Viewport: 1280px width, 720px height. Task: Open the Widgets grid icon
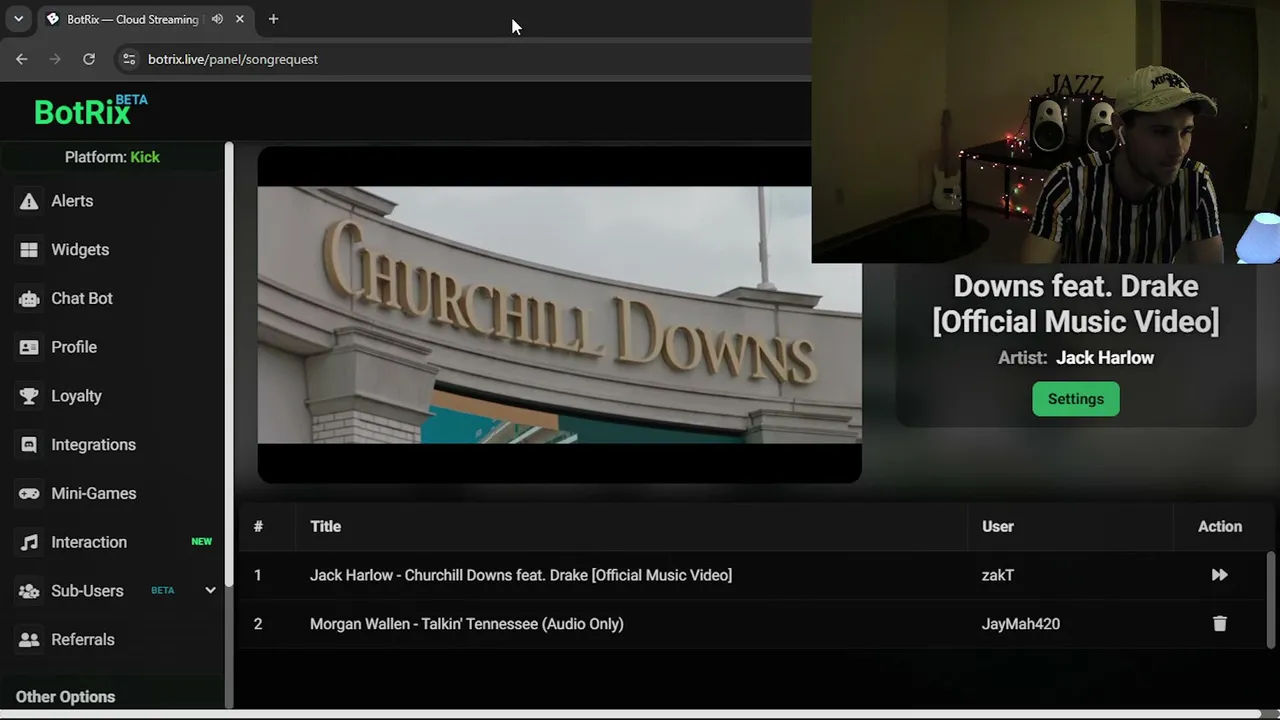(29, 250)
